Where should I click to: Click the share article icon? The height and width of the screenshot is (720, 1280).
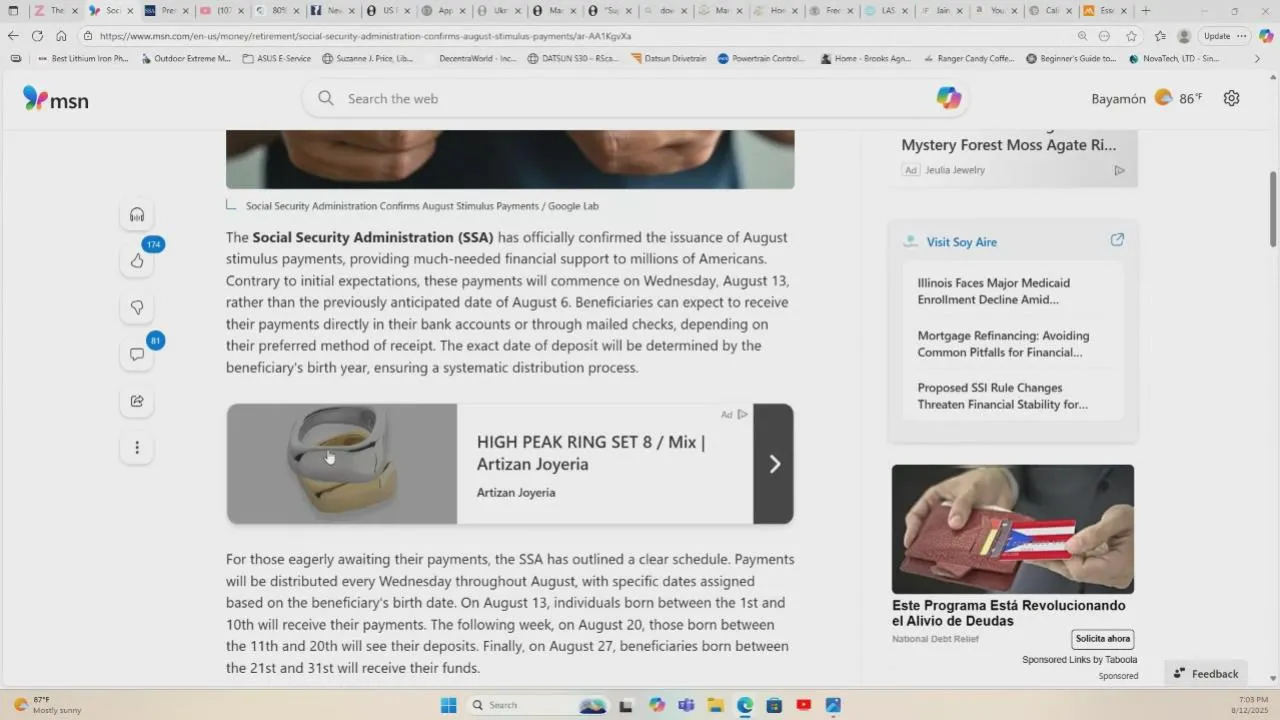point(137,401)
